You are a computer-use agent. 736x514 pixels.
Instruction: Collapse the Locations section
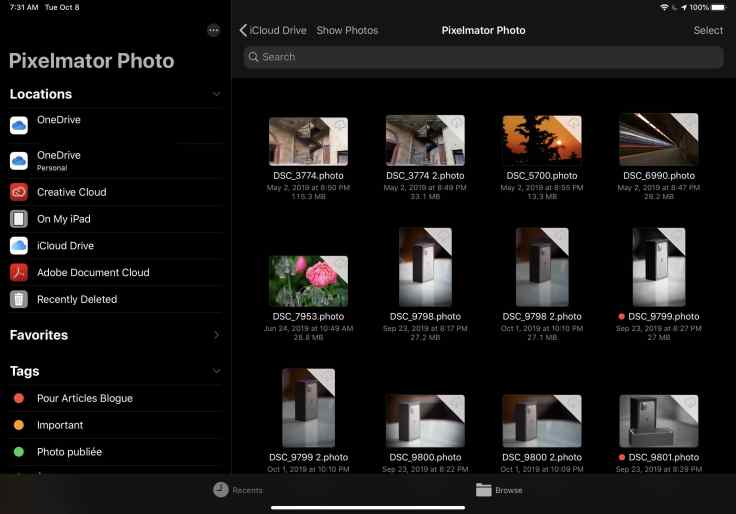216,94
